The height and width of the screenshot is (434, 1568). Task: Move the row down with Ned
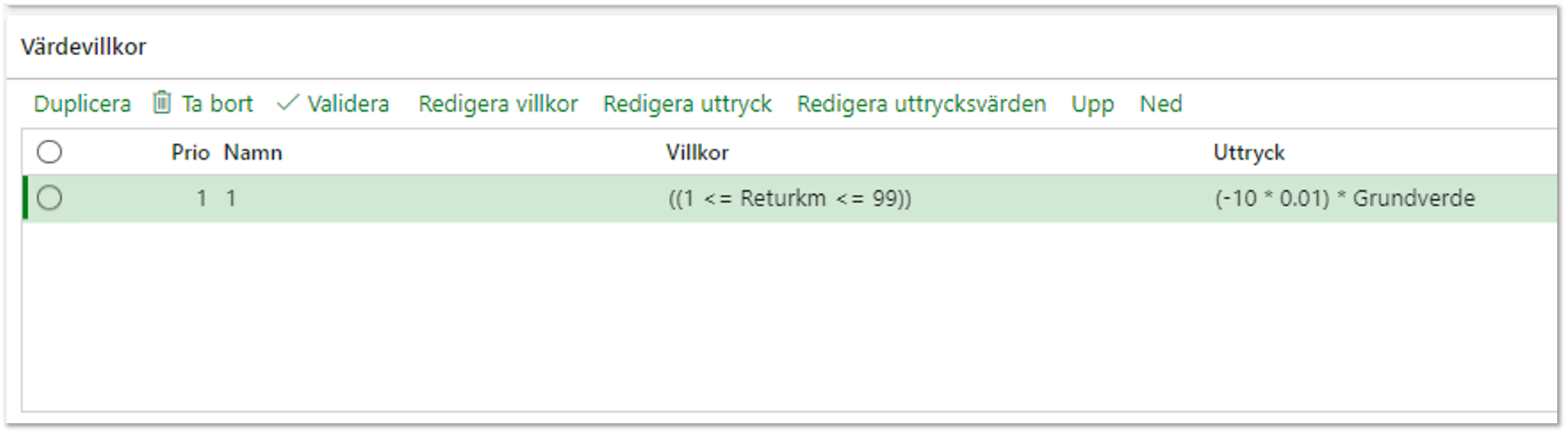[x=1160, y=104]
